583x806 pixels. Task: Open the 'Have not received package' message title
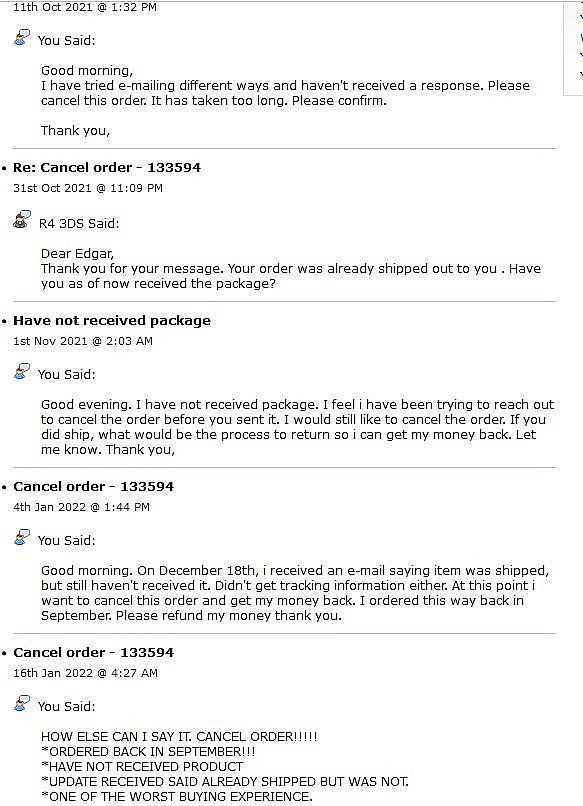click(112, 321)
